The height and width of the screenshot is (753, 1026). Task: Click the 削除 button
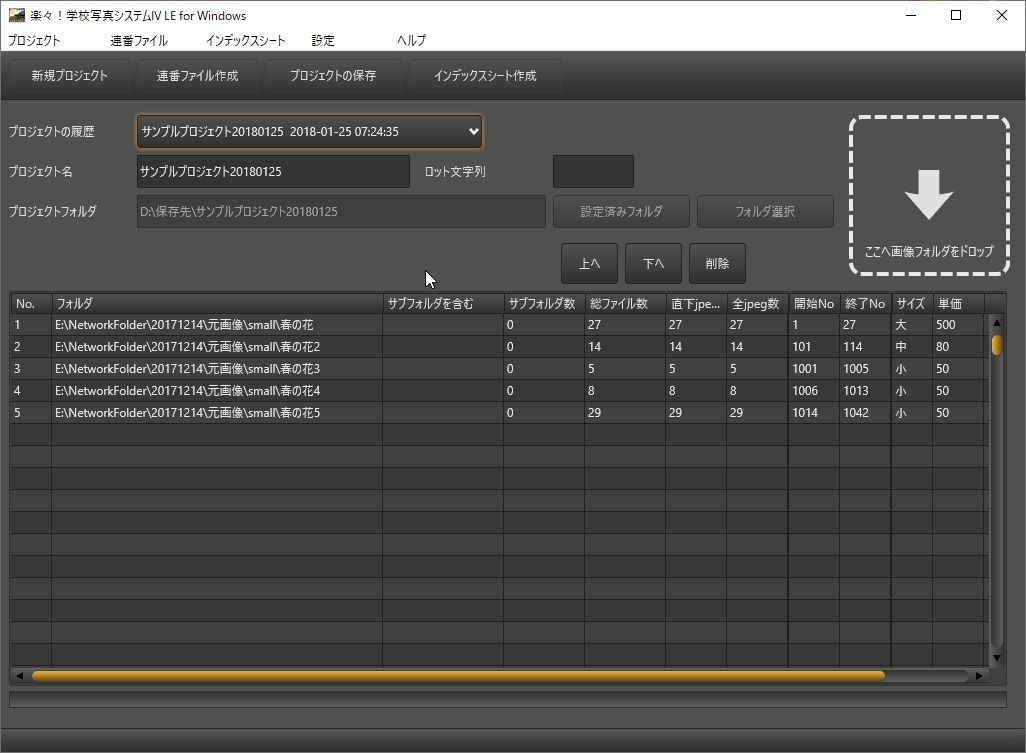(x=717, y=264)
